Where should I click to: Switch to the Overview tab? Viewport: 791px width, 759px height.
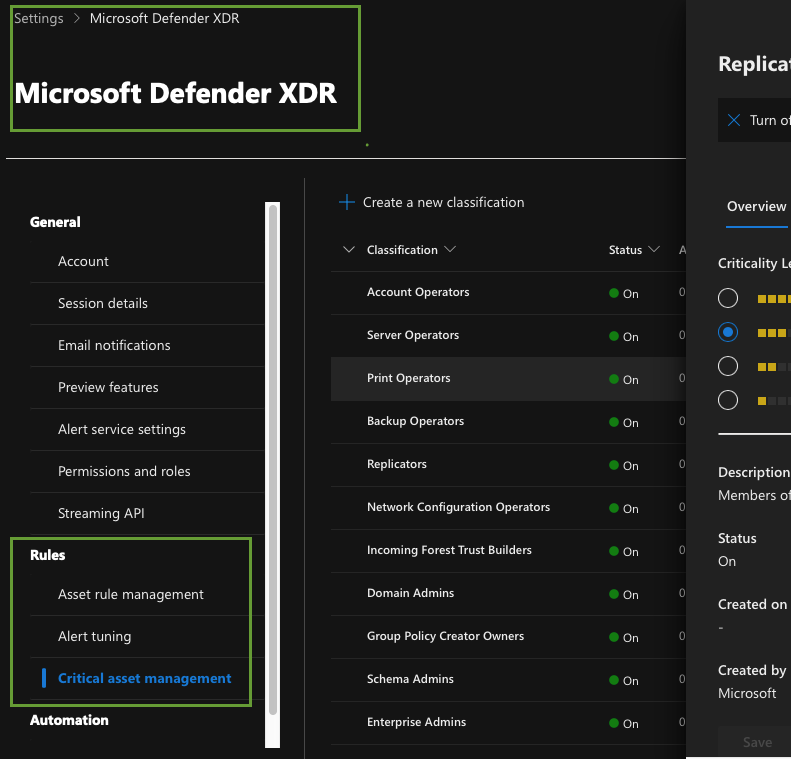[756, 206]
